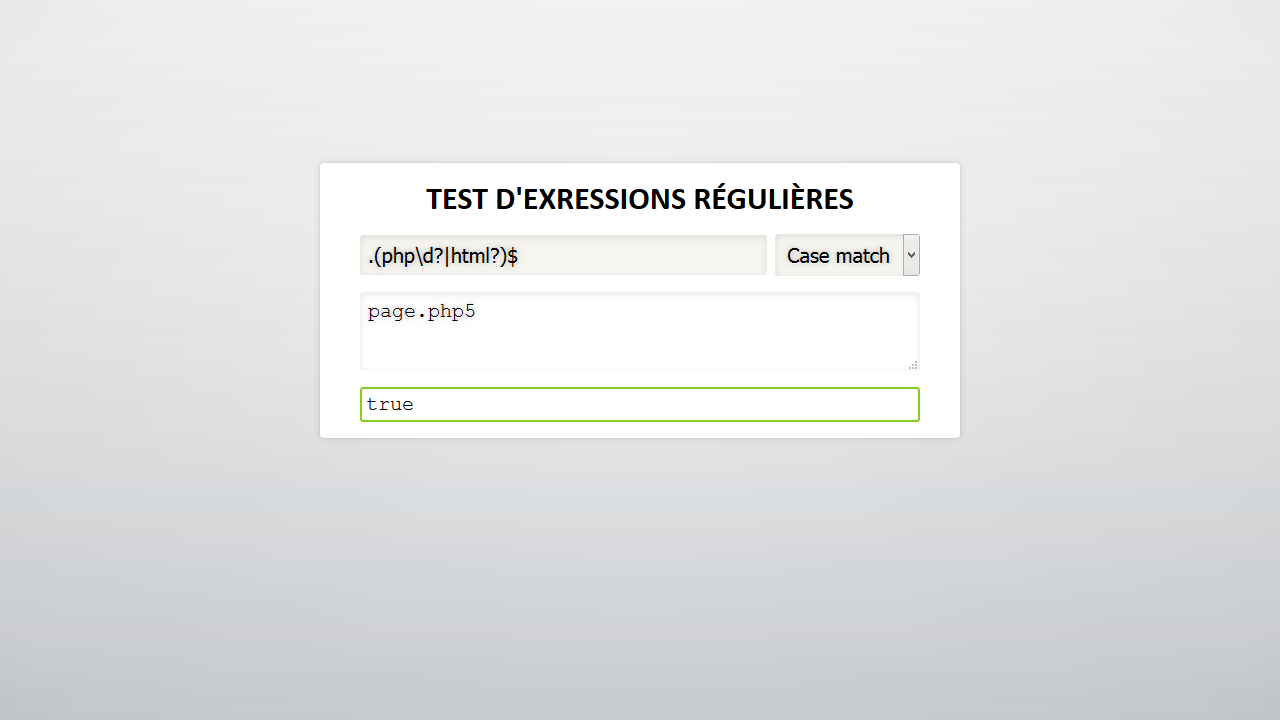Place cursor in the .(php\d?|html?)$ pattern box
The width and height of the screenshot is (1280, 720).
[x=563, y=255]
